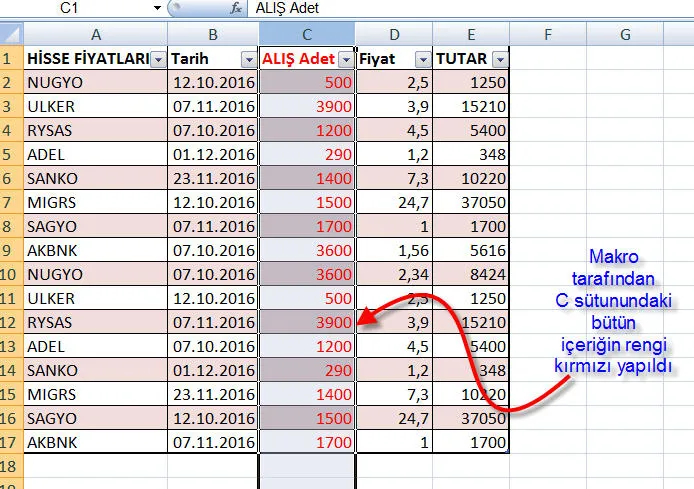Open filter dropdown for Tarih column
Screen dimensions: 694x489
[248, 59]
